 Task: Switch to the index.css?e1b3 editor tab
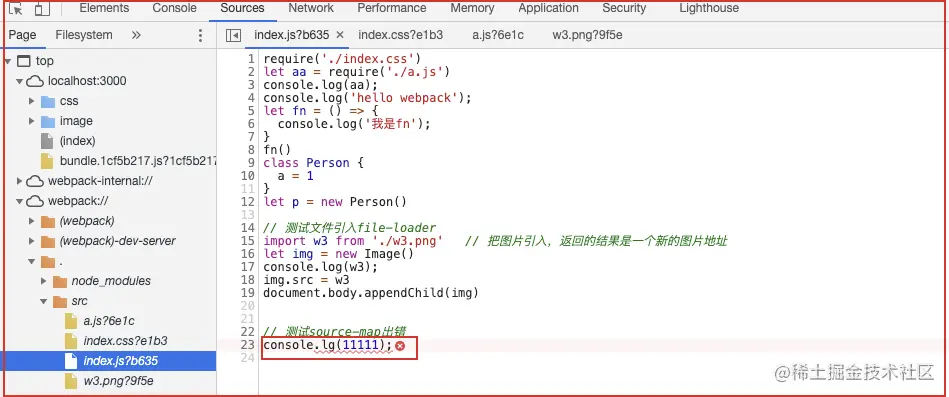[401, 35]
